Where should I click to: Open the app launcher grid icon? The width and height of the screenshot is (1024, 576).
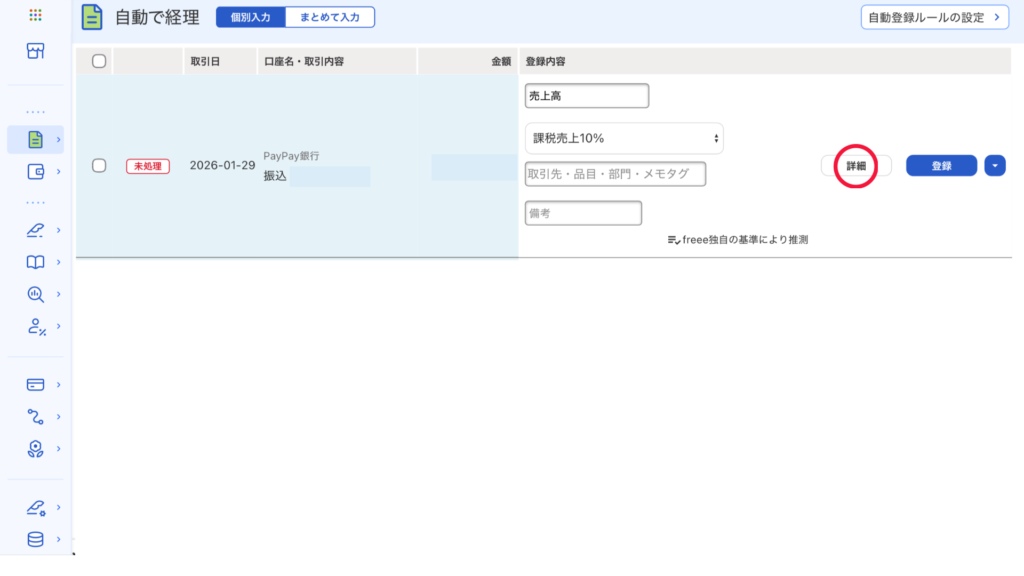(x=36, y=15)
